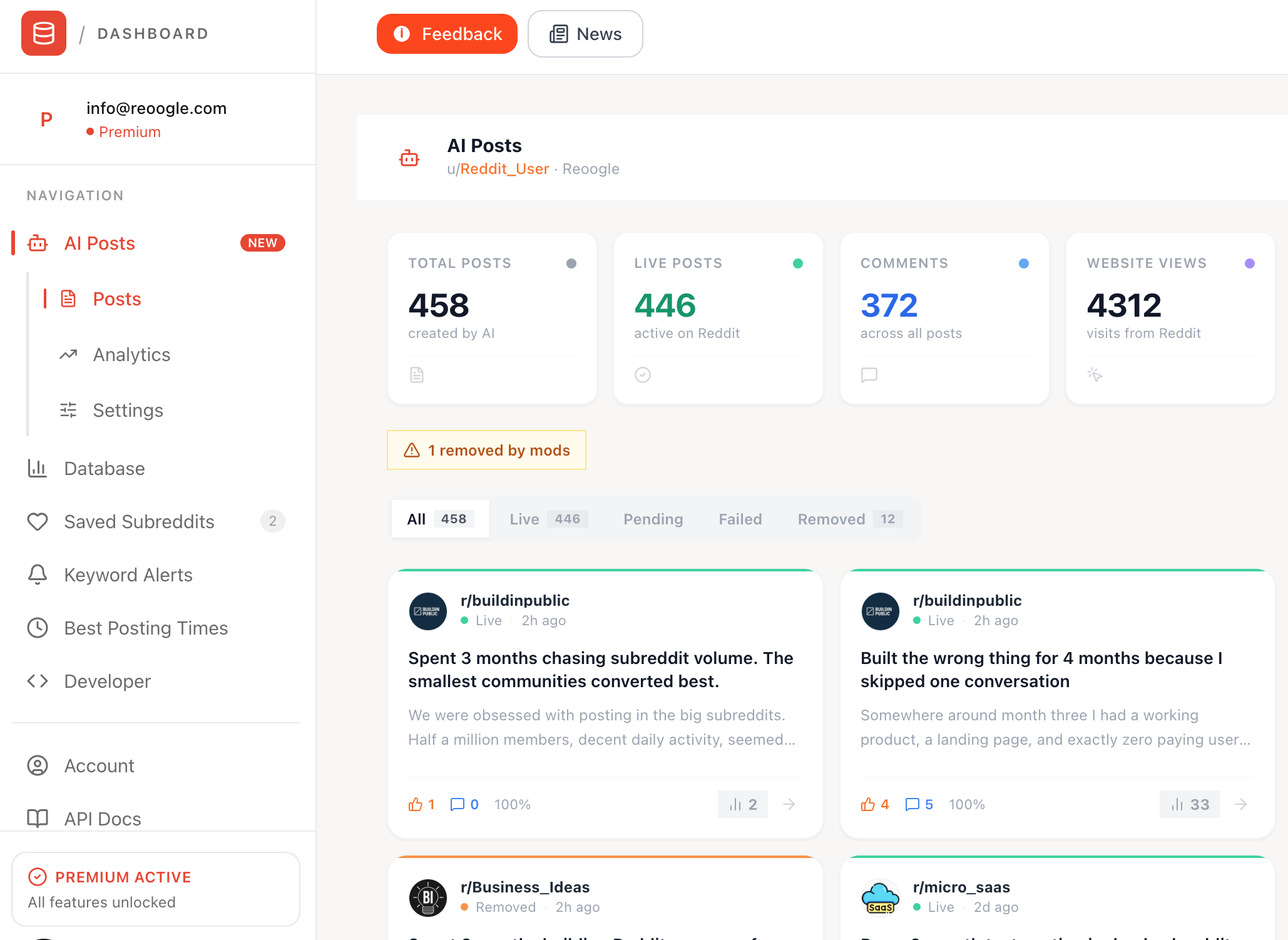Open Keyword Alerts navigation item
1288x940 pixels.
pyautogui.click(x=128, y=575)
